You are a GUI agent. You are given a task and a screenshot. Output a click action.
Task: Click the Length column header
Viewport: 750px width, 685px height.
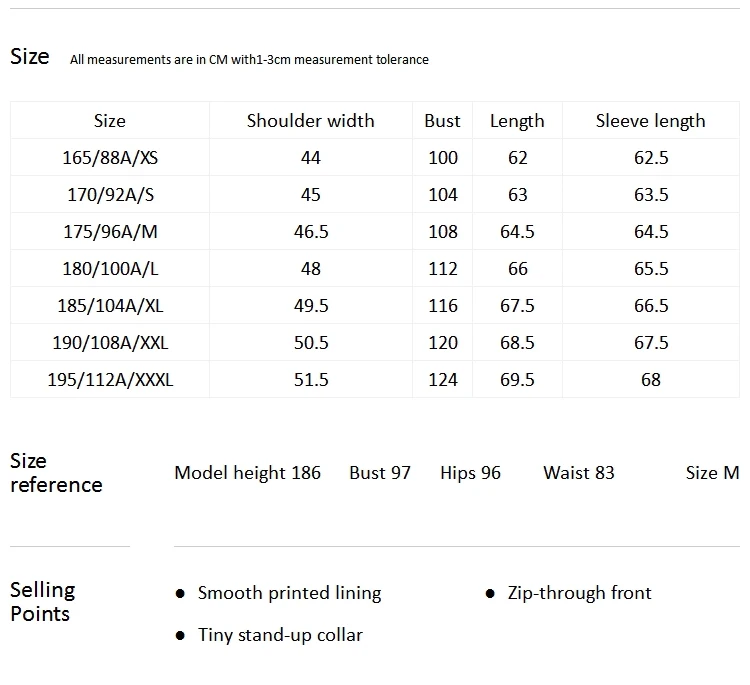pyautogui.click(x=517, y=122)
